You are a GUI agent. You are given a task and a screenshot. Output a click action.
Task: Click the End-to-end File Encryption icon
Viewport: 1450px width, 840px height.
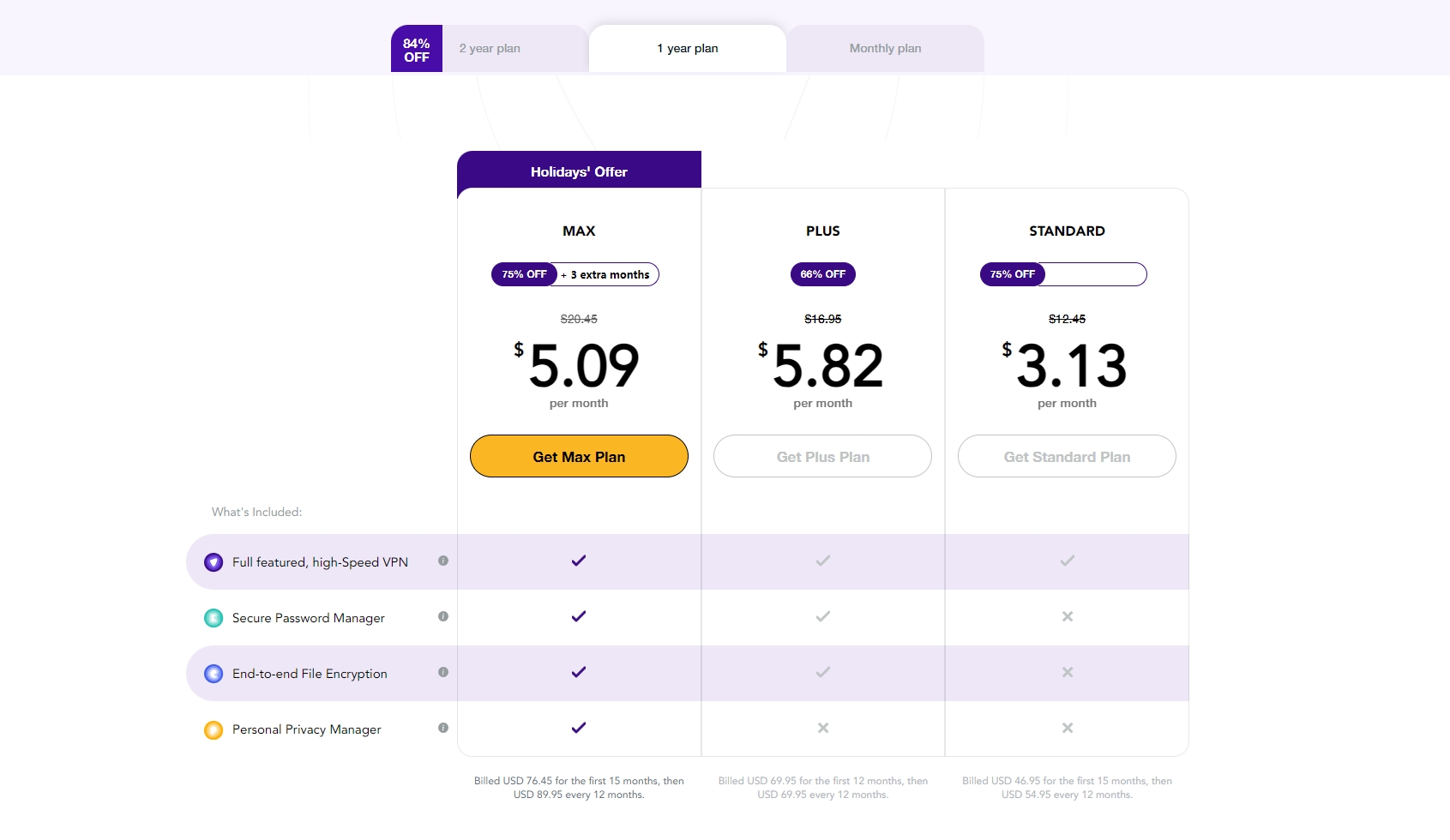214,674
